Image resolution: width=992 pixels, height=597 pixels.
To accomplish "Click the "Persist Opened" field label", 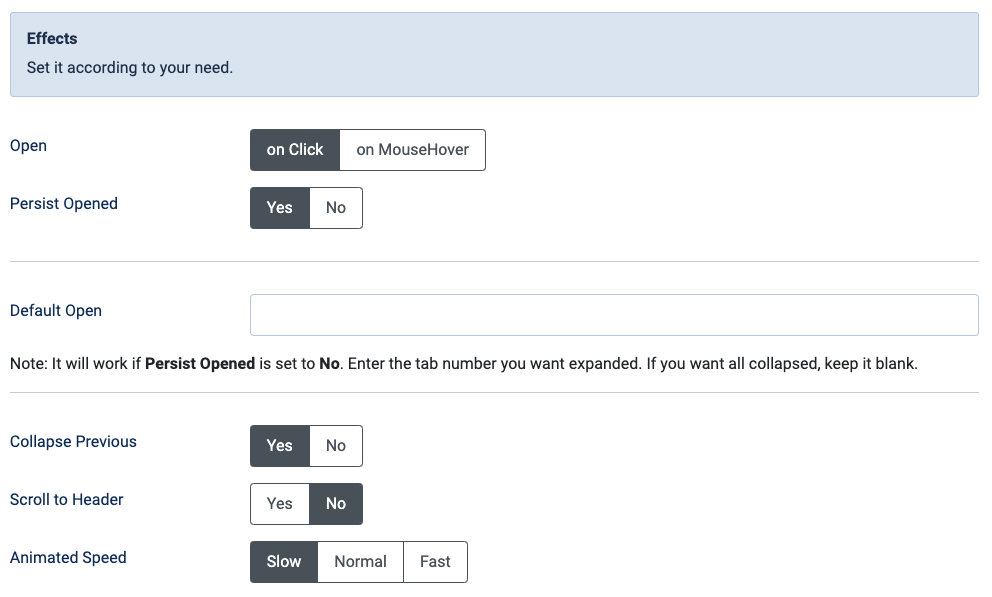I will click(64, 204).
